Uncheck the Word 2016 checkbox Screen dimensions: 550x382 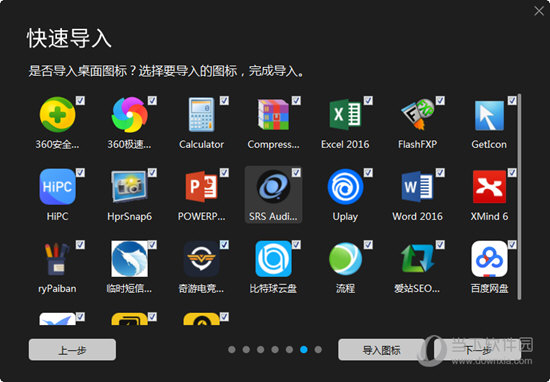click(x=440, y=173)
